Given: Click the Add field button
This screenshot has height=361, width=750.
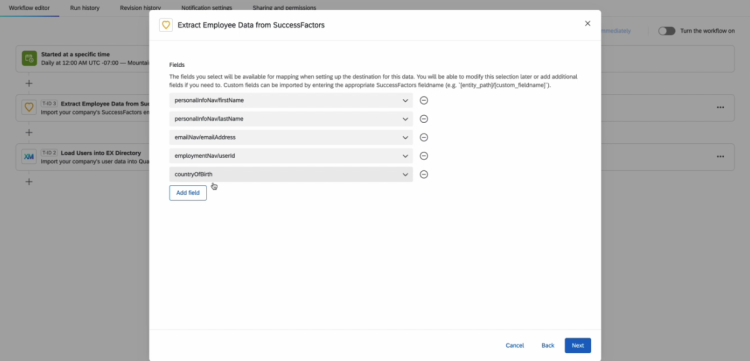Looking at the screenshot, I should [188, 193].
